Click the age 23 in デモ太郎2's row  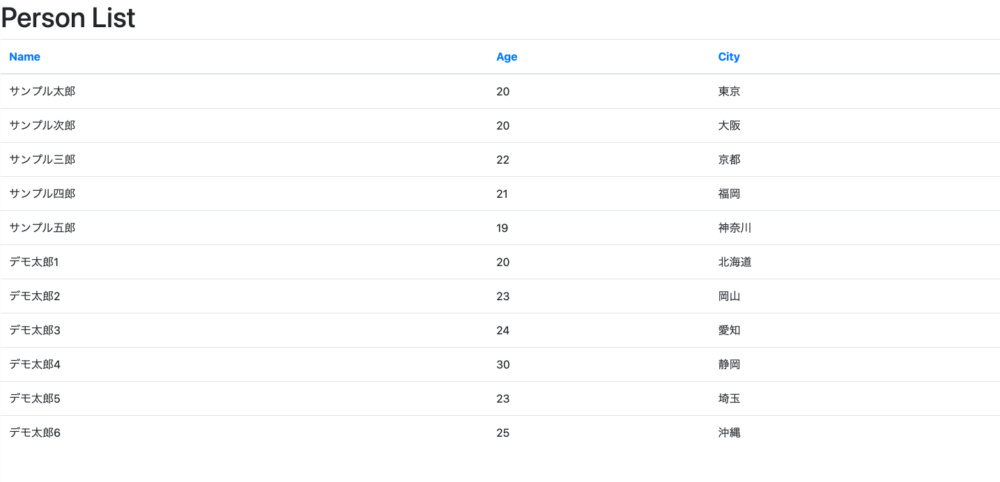click(x=503, y=296)
